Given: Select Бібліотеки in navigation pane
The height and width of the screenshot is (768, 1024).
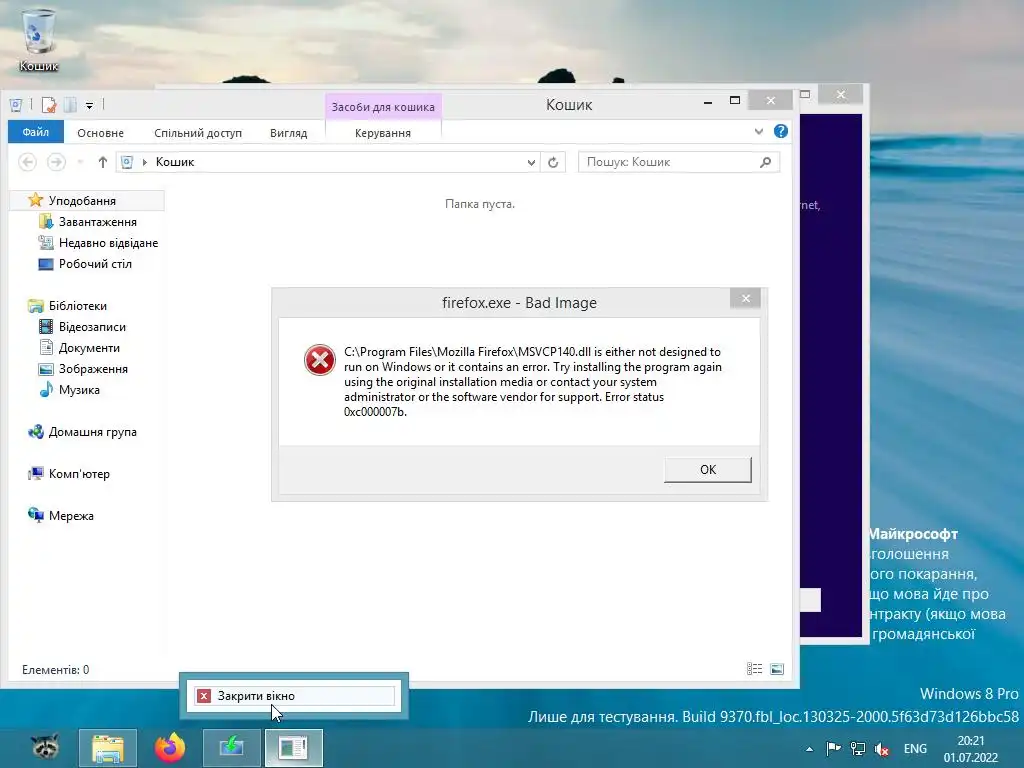Looking at the screenshot, I should point(77,306).
